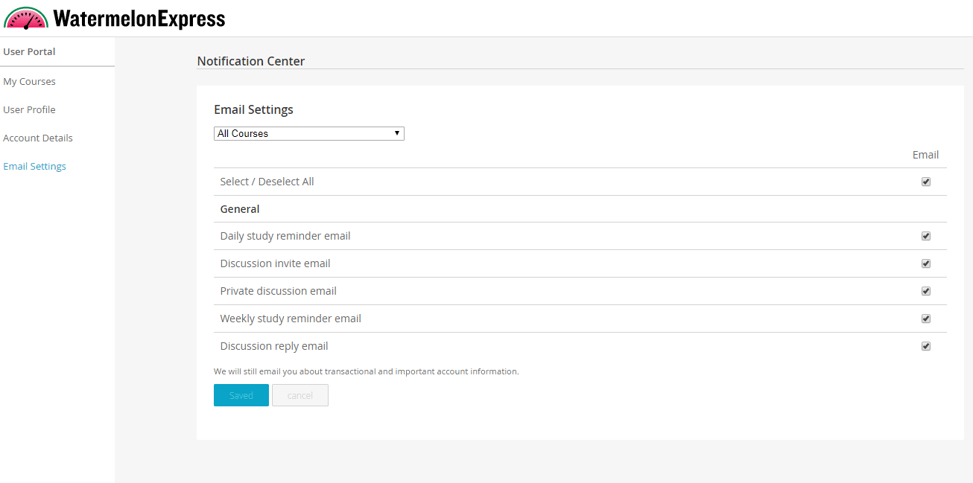Disable Discussion reply email checkbox

[x=926, y=346]
